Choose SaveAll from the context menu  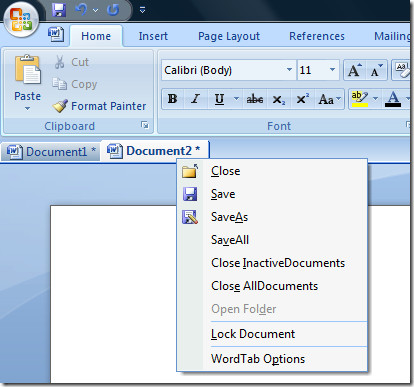[273, 240]
